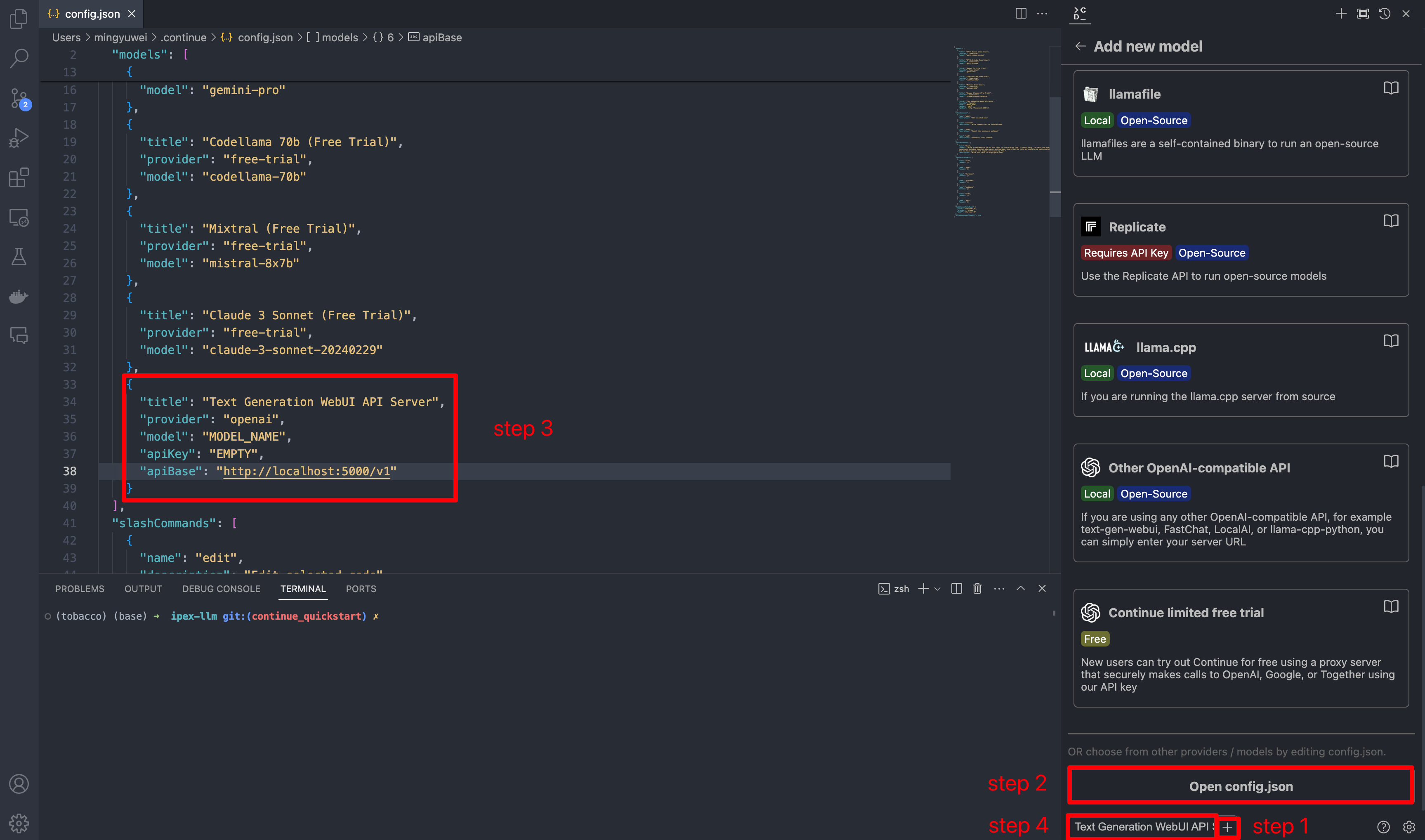Image resolution: width=1425 pixels, height=840 pixels.
Task: Click line 41 "slashCommands" key
Action: [x=164, y=523]
